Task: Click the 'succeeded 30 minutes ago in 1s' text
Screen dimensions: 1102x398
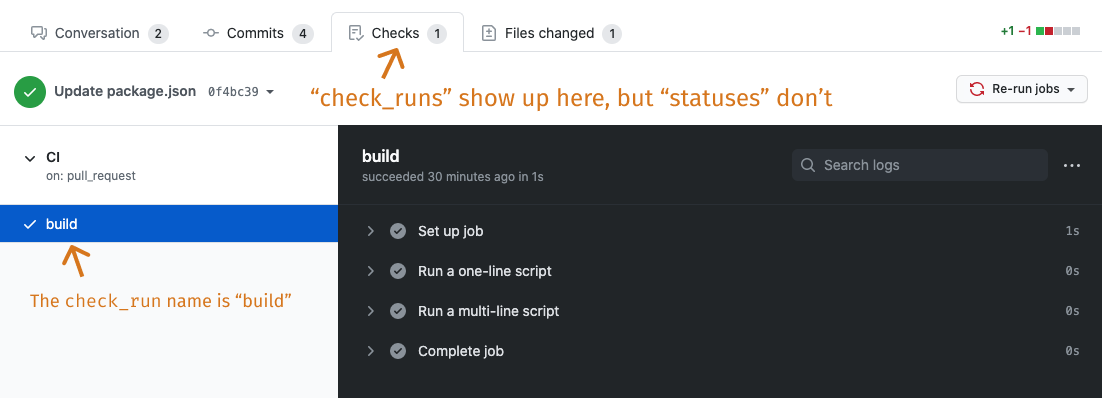Action: tap(453, 177)
